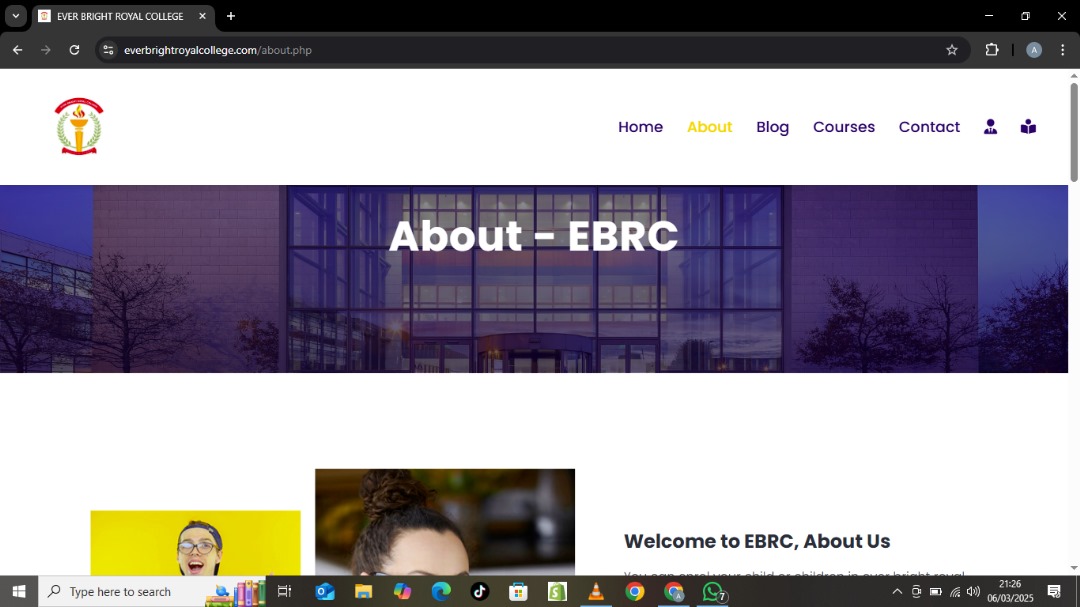The width and height of the screenshot is (1080, 607).
Task: Click the scrollbar down arrow
Action: (1074, 568)
